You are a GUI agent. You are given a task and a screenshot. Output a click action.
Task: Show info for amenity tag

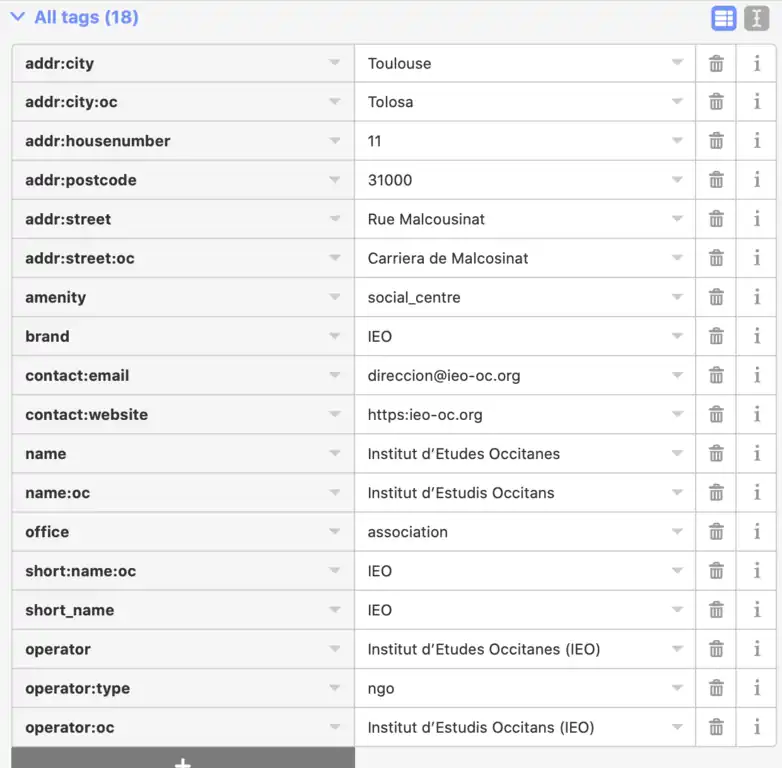click(x=757, y=298)
